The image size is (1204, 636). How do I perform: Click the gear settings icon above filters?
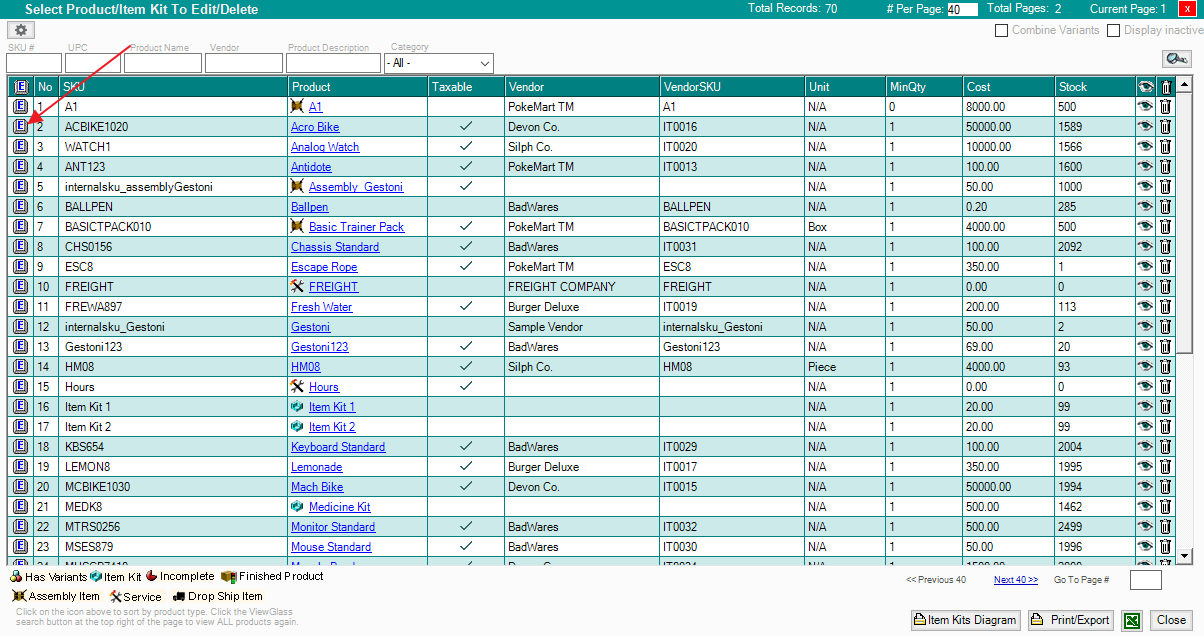tap(20, 30)
